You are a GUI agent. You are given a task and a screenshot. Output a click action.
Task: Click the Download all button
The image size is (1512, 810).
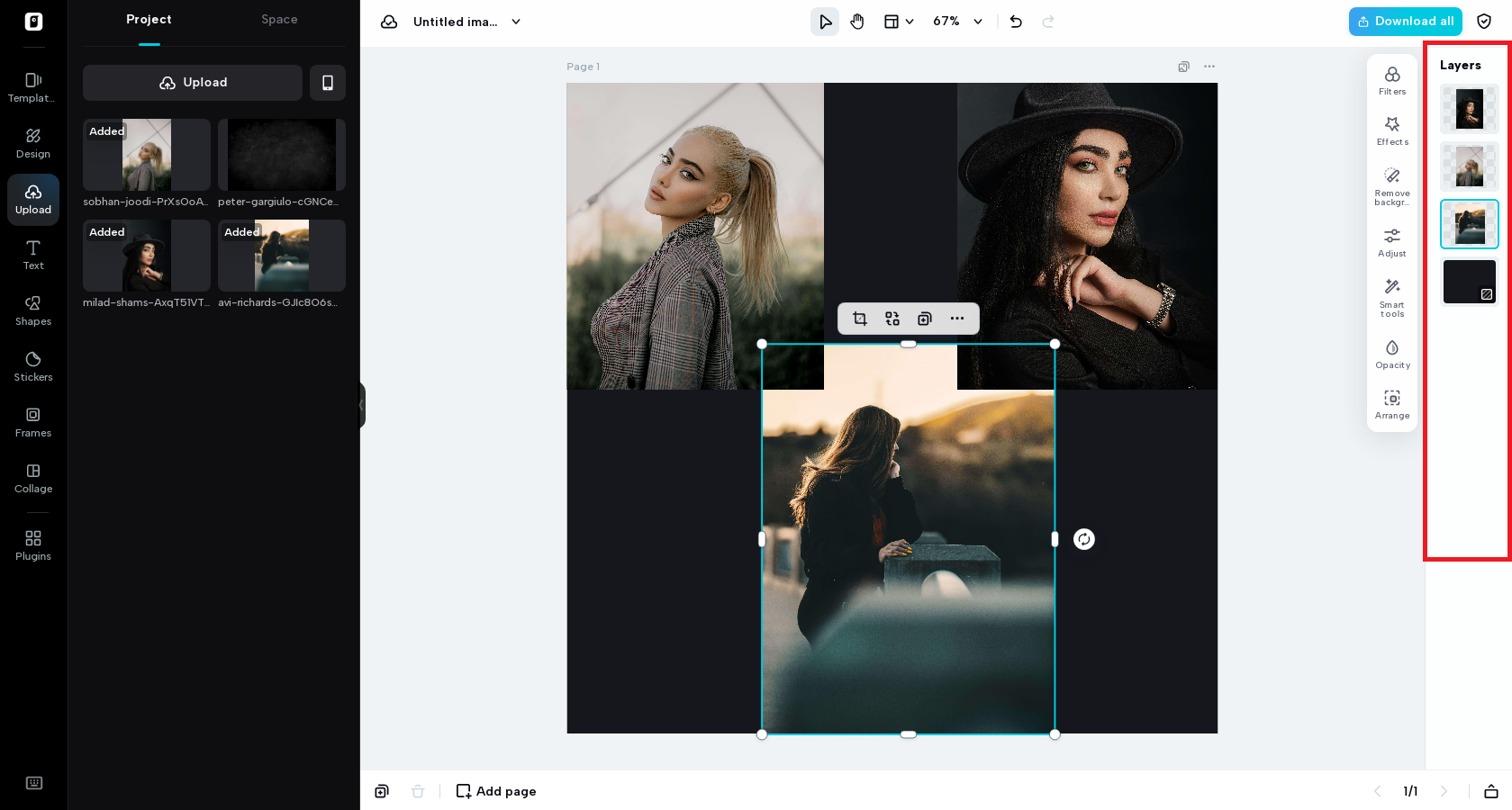coord(1405,21)
